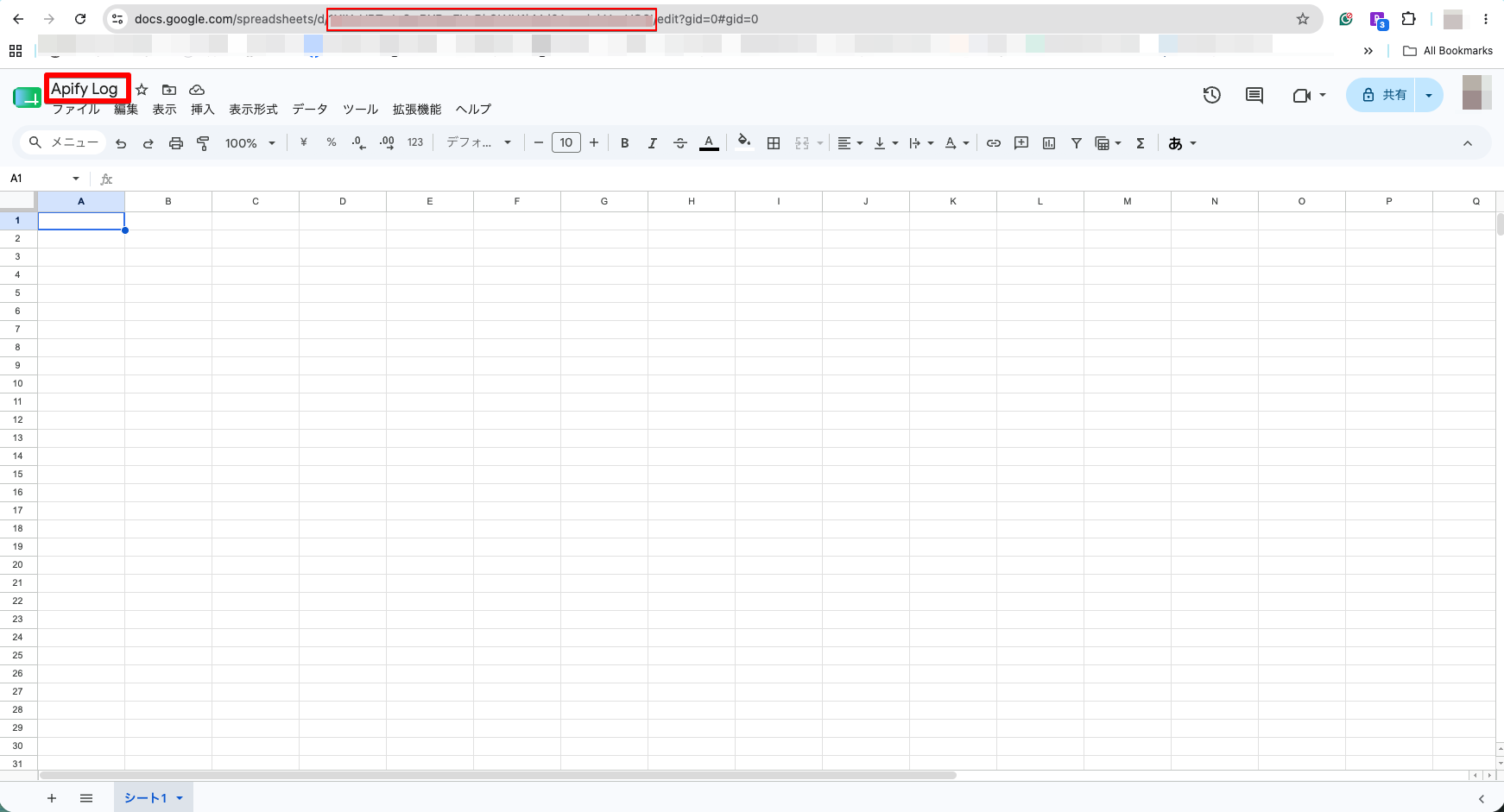Increase font size with plus
Viewport: 1504px width, 812px height.
[594, 143]
